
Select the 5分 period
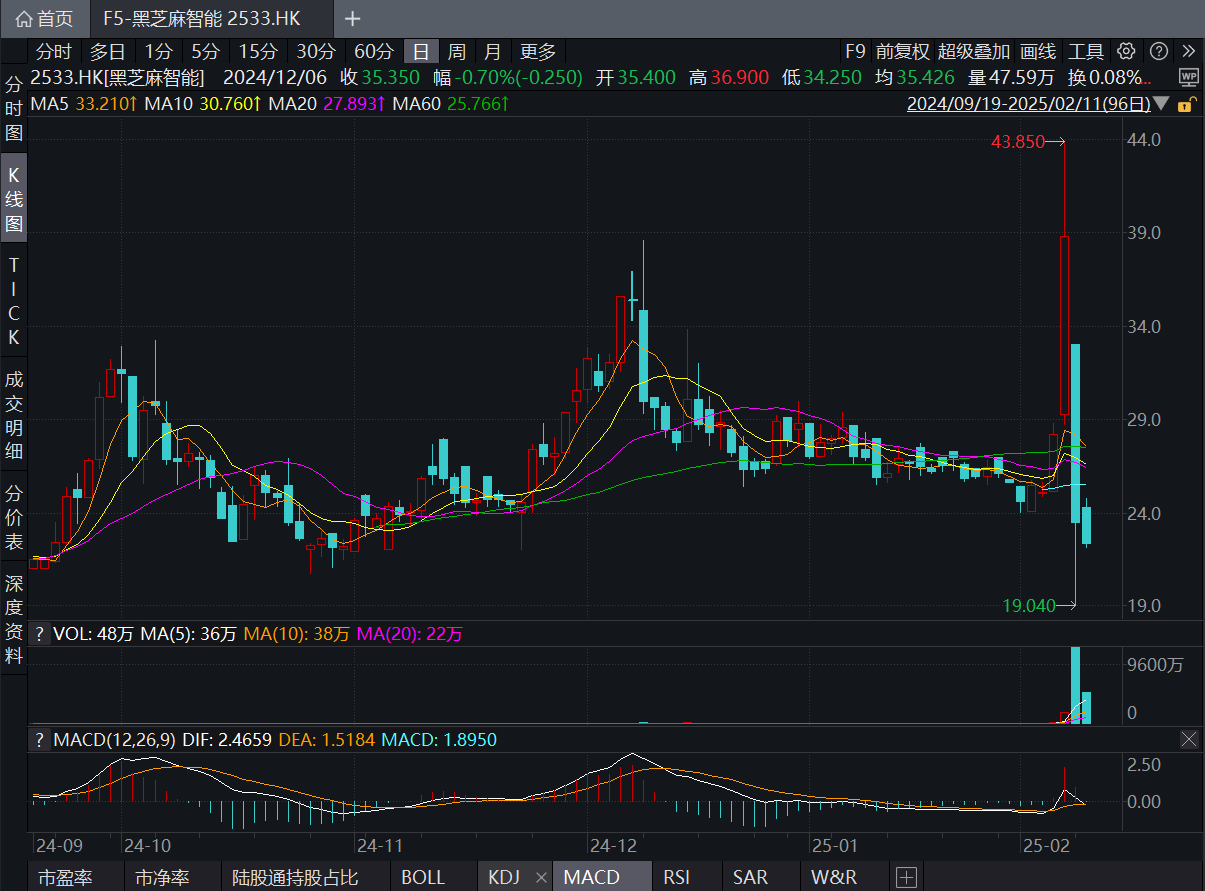click(x=206, y=52)
